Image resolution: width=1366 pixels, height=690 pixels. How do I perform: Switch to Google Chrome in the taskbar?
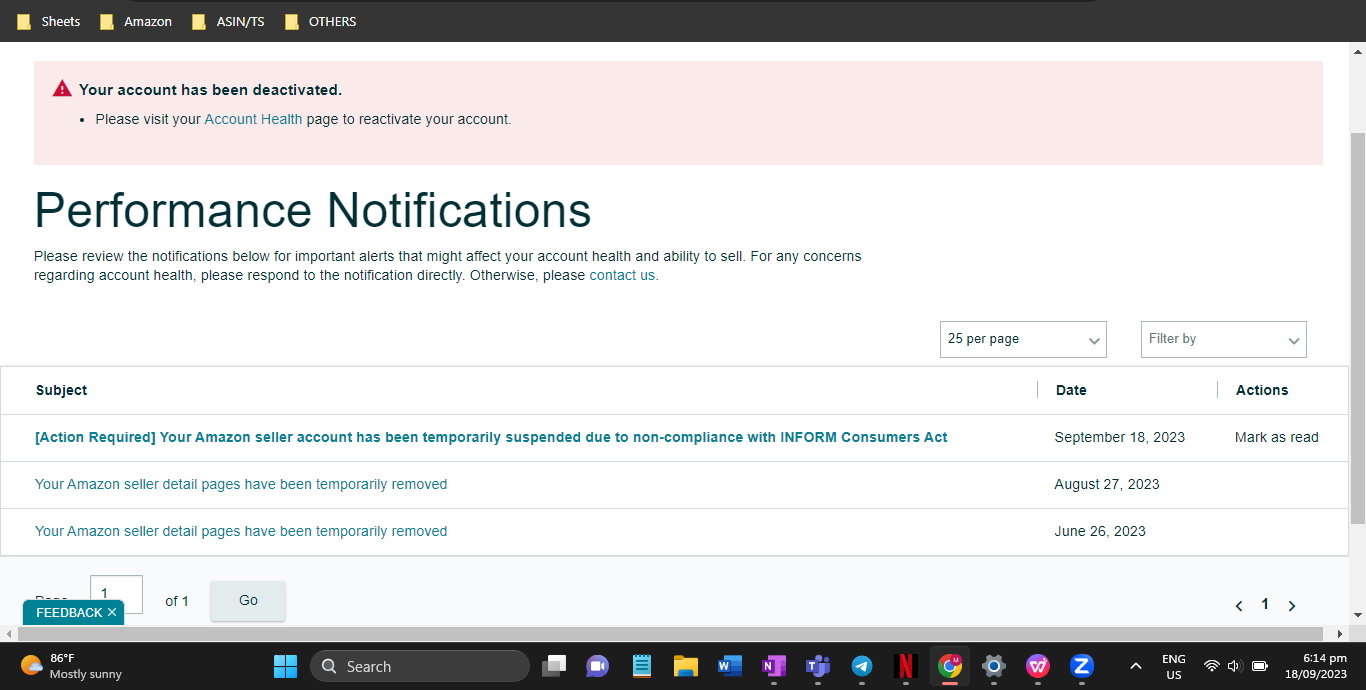tap(950, 666)
